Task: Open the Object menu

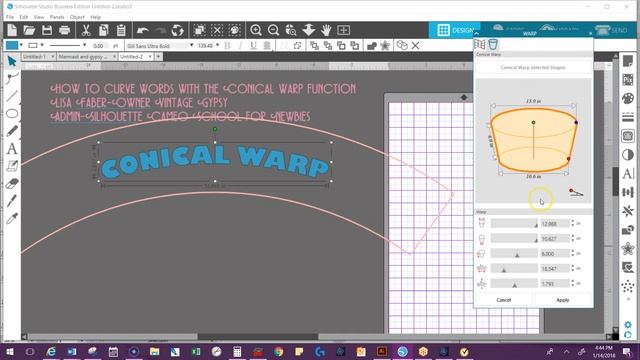Action: 77,17
